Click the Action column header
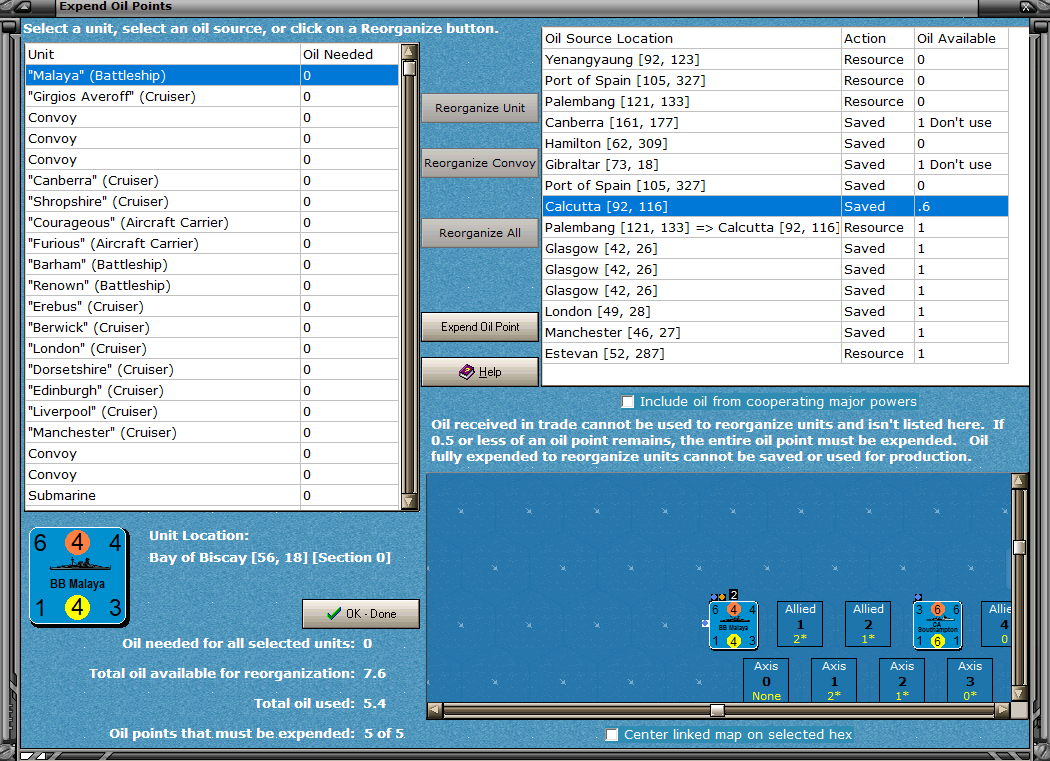 (877, 38)
